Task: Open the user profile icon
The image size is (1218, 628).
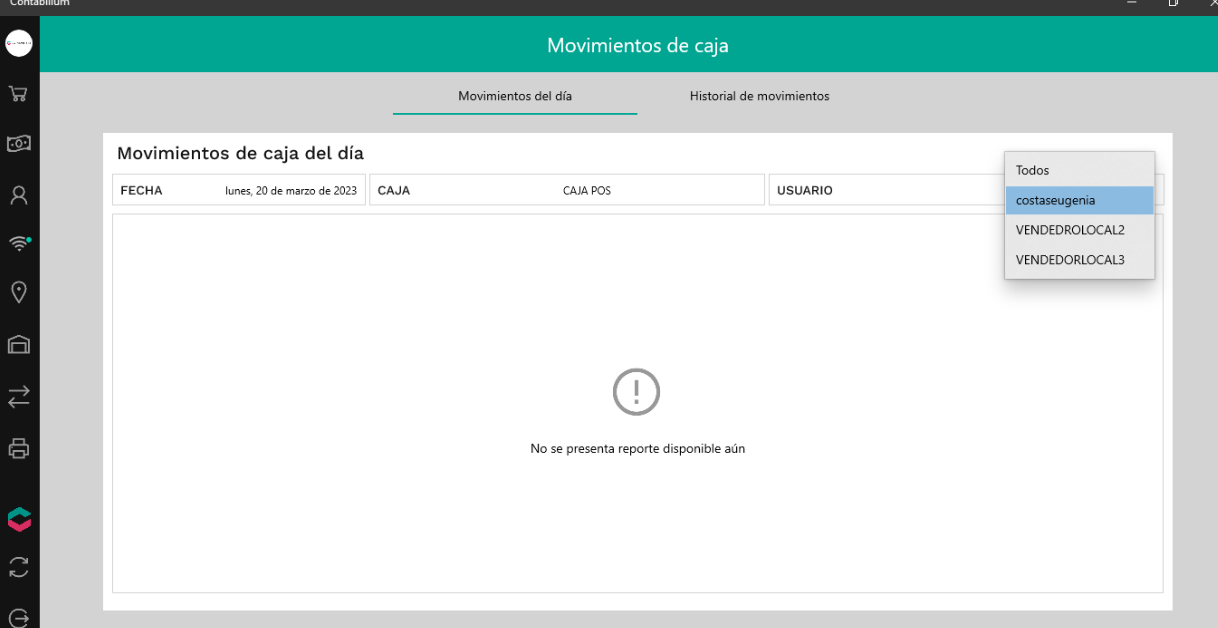Action: [19, 195]
